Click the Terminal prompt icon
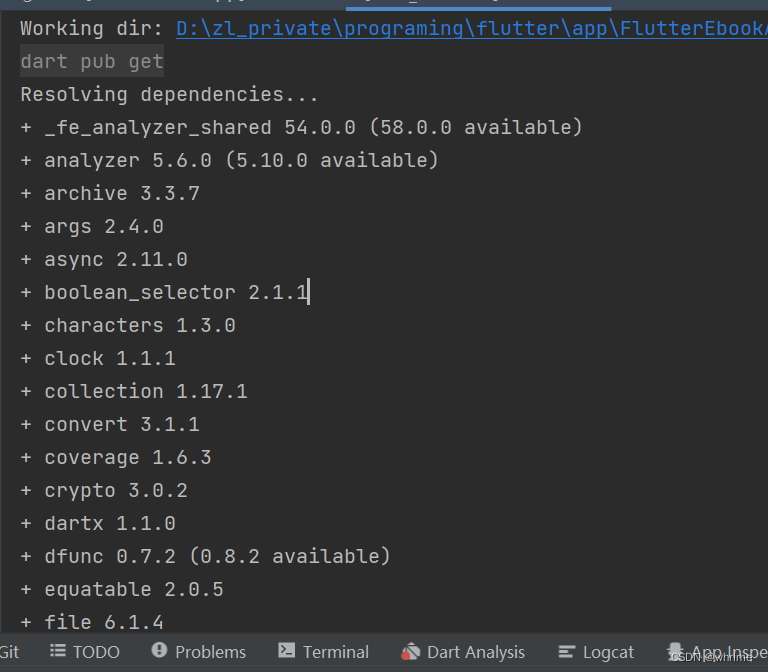This screenshot has height=672, width=768. tap(287, 650)
